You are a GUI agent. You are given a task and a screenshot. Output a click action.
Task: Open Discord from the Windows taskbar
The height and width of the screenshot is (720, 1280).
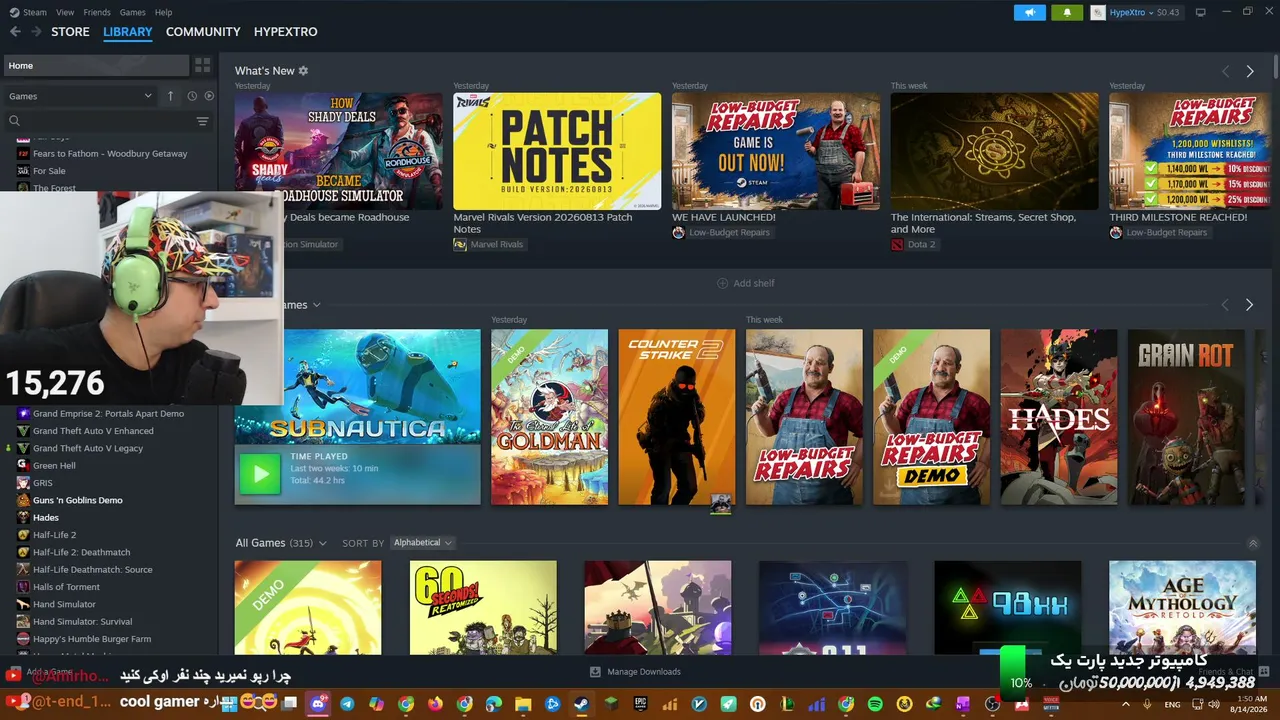[x=318, y=704]
